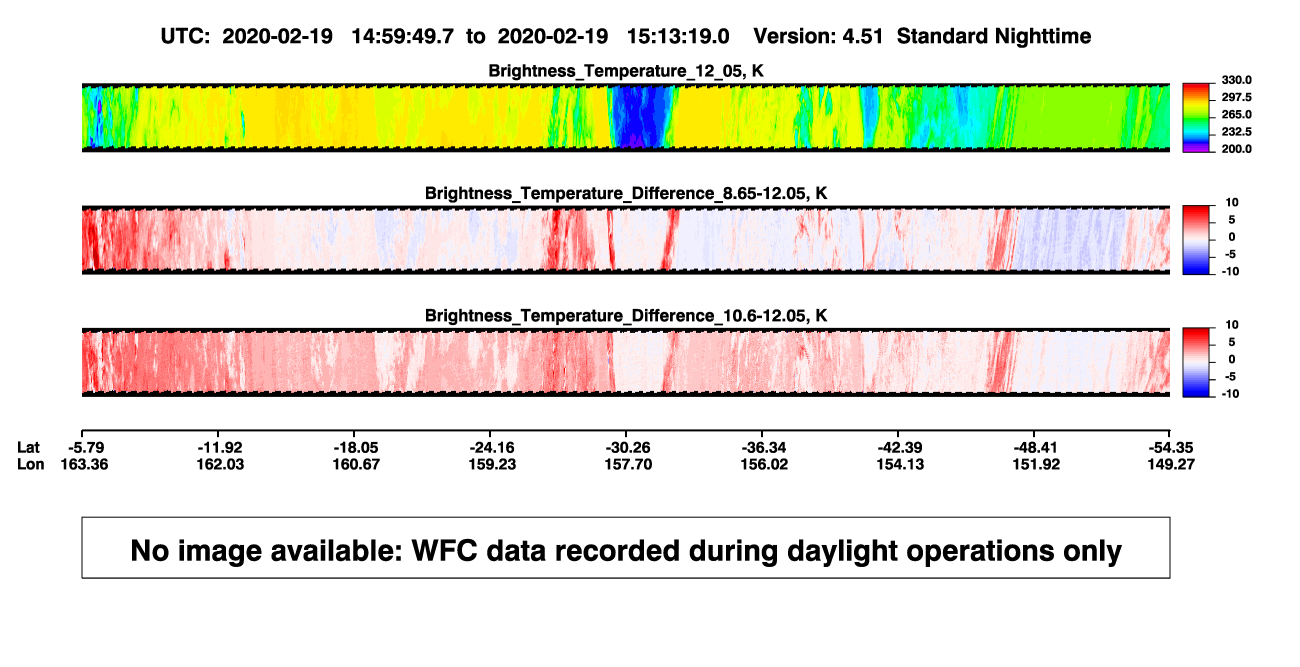This screenshot has height=667, width=1300.
Task: Click the Lon axis label
Action: pos(30,463)
